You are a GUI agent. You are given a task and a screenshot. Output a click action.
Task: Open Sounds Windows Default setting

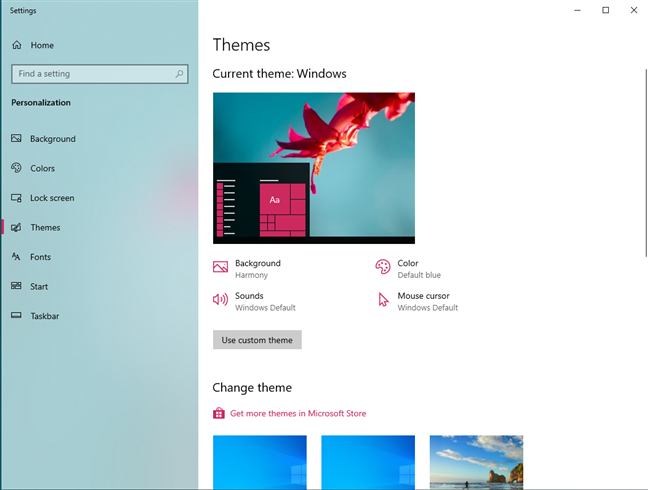click(254, 301)
